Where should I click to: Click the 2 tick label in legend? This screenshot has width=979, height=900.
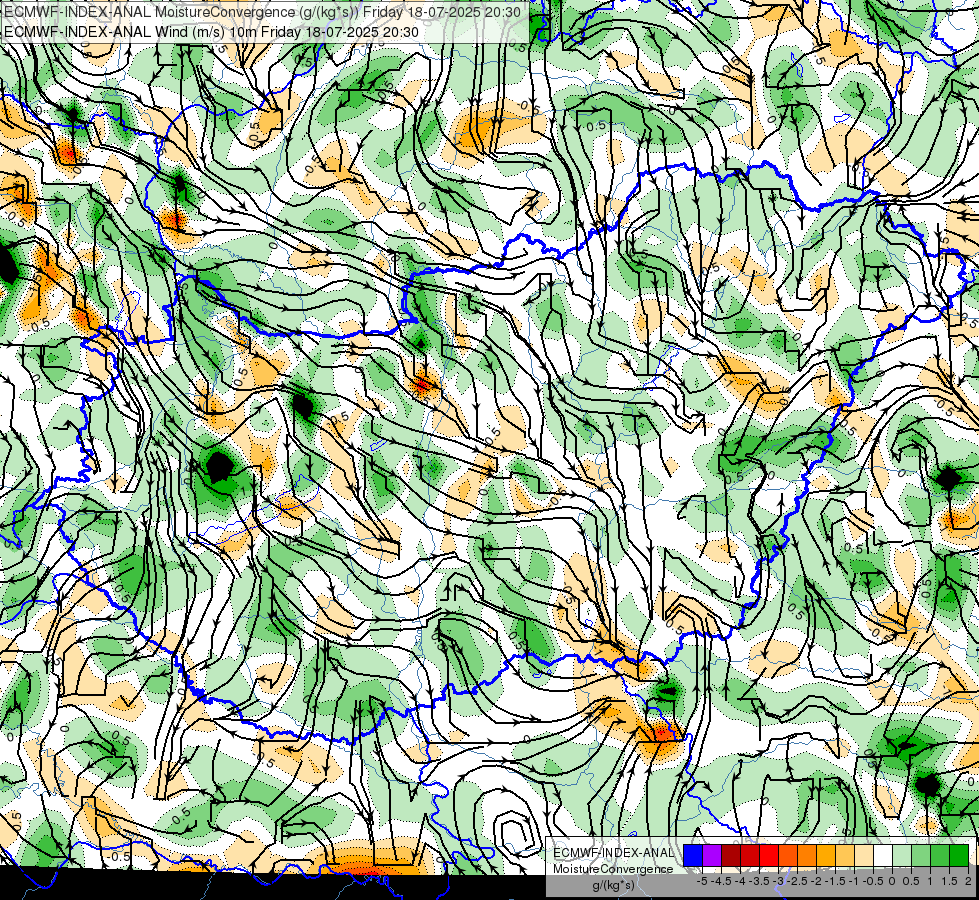click(x=968, y=881)
